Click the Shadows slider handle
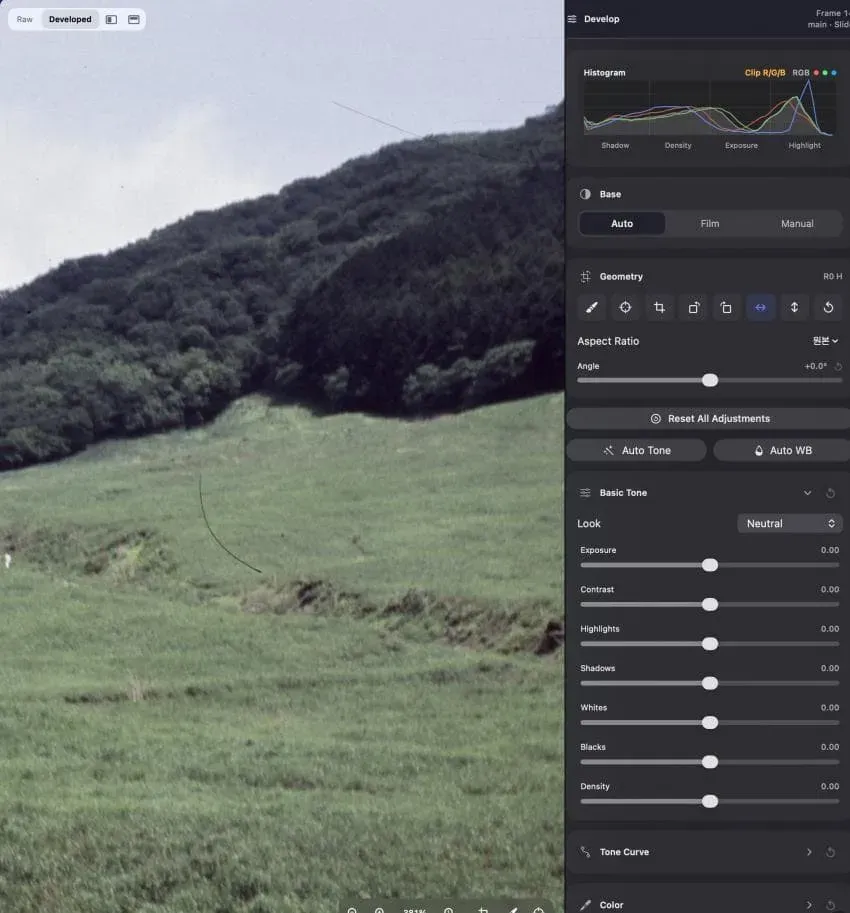This screenshot has width=850, height=913. [710, 684]
